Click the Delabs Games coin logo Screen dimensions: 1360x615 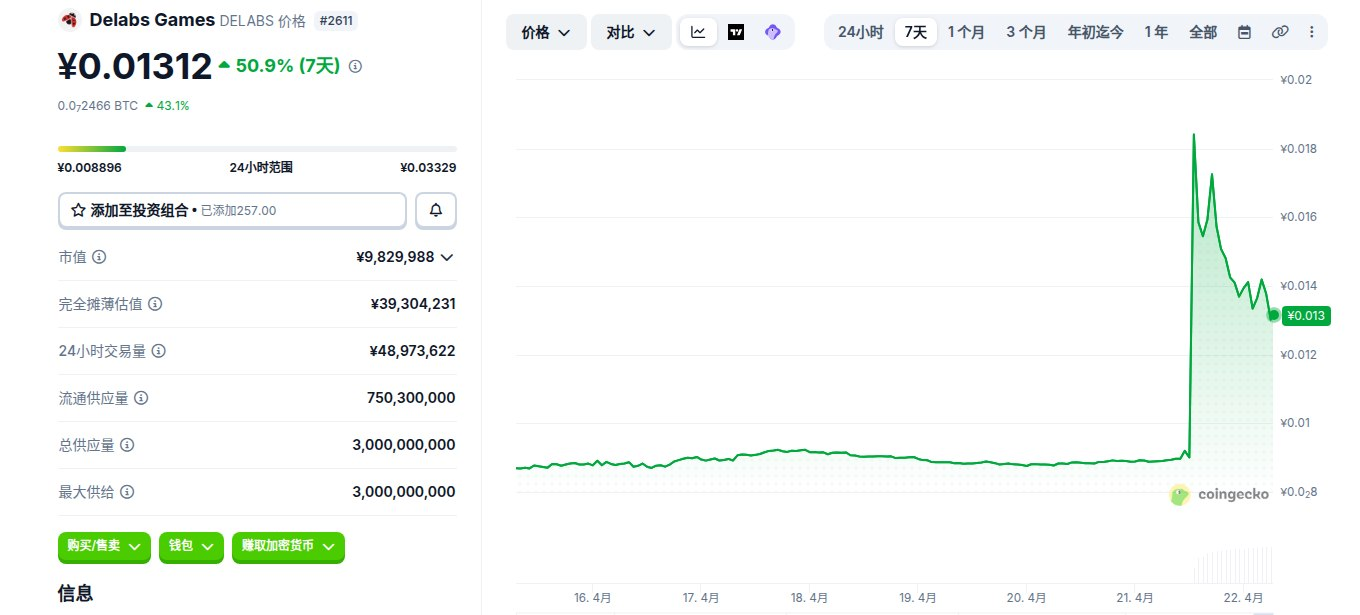69,20
